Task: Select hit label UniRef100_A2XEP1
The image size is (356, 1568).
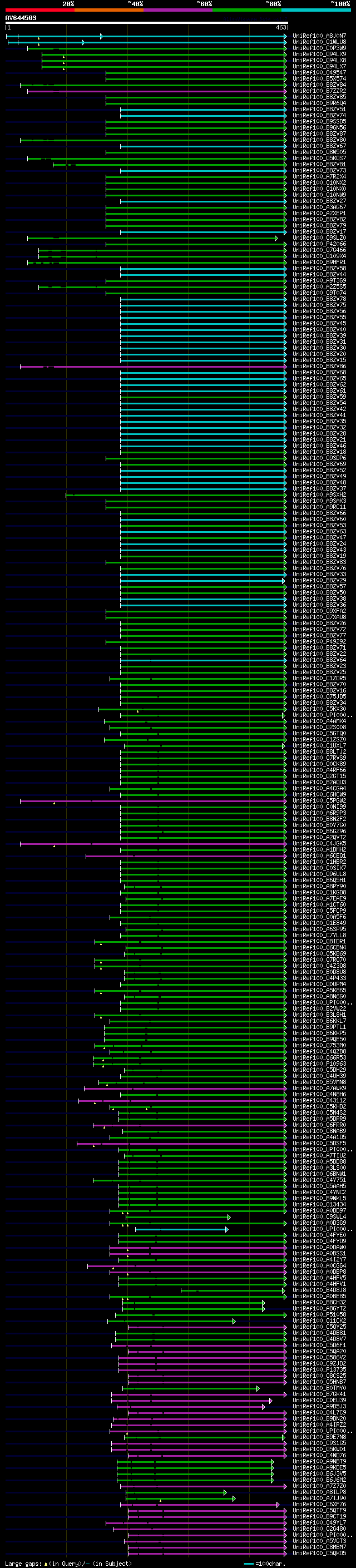Action: [x=319, y=213]
